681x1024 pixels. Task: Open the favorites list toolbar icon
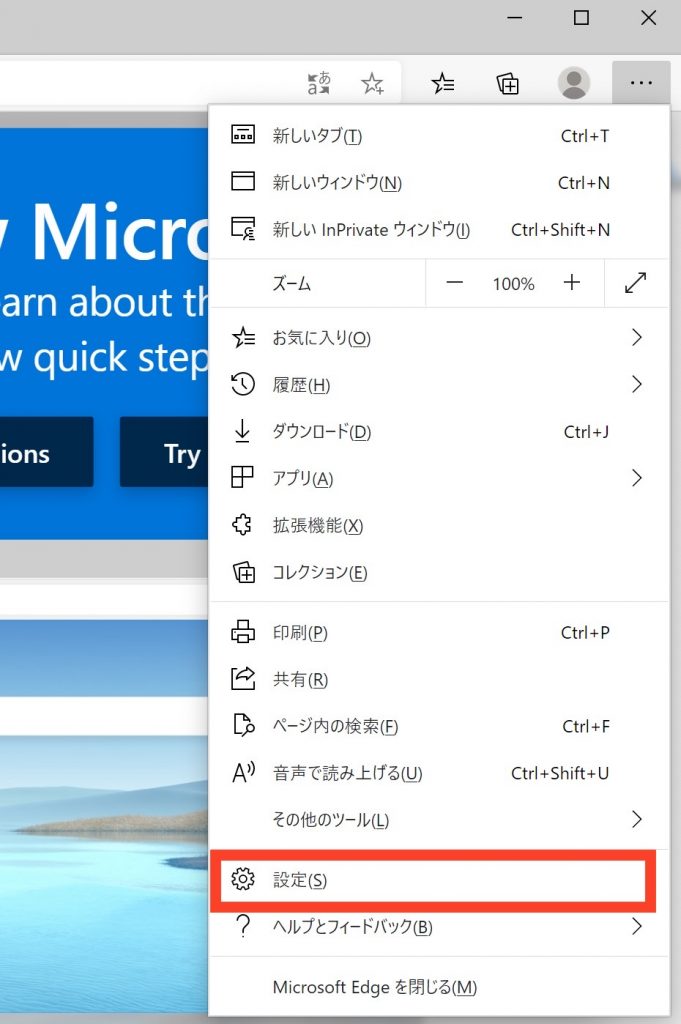443,84
